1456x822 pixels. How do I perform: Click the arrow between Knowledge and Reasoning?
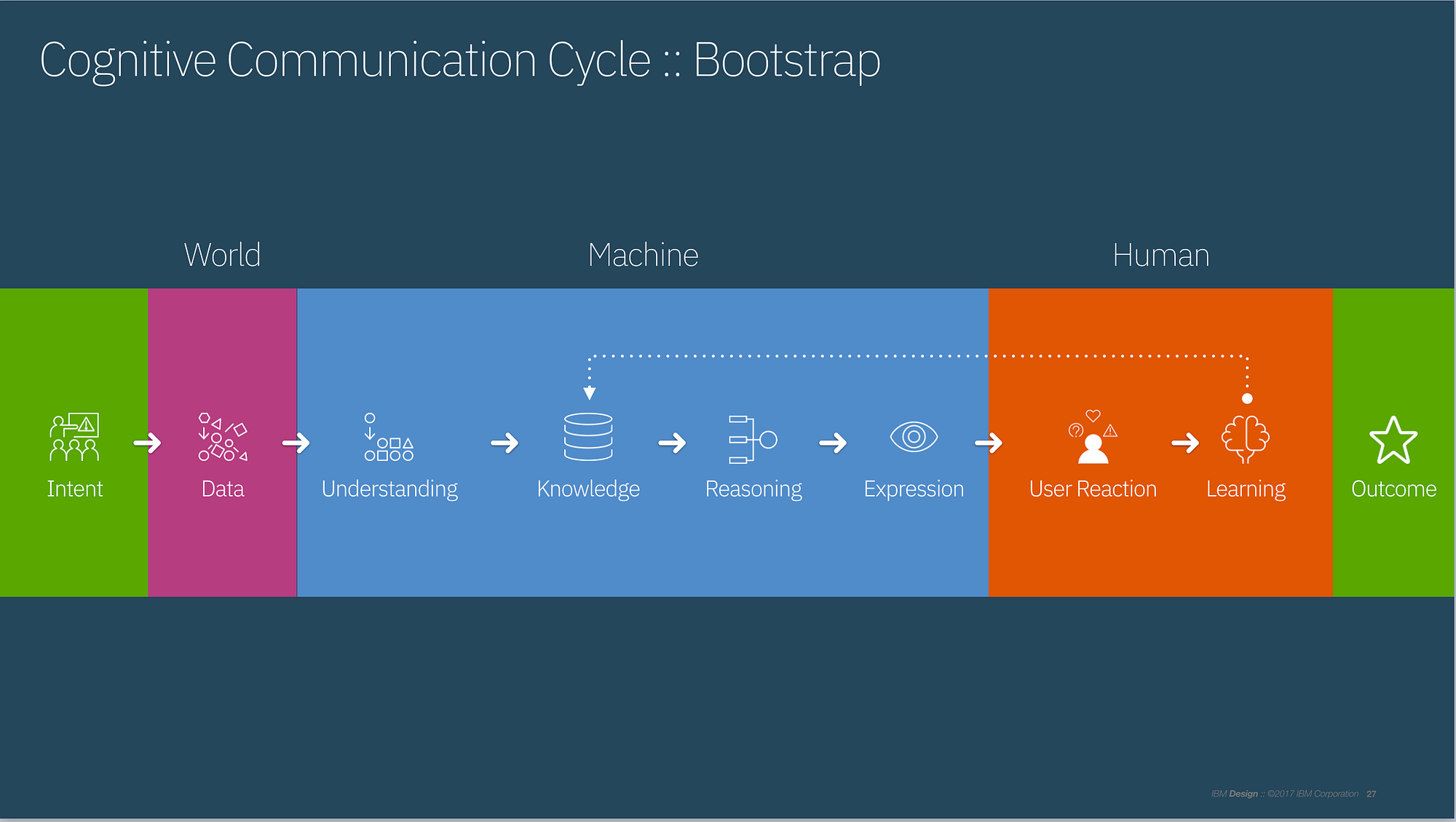pos(672,443)
